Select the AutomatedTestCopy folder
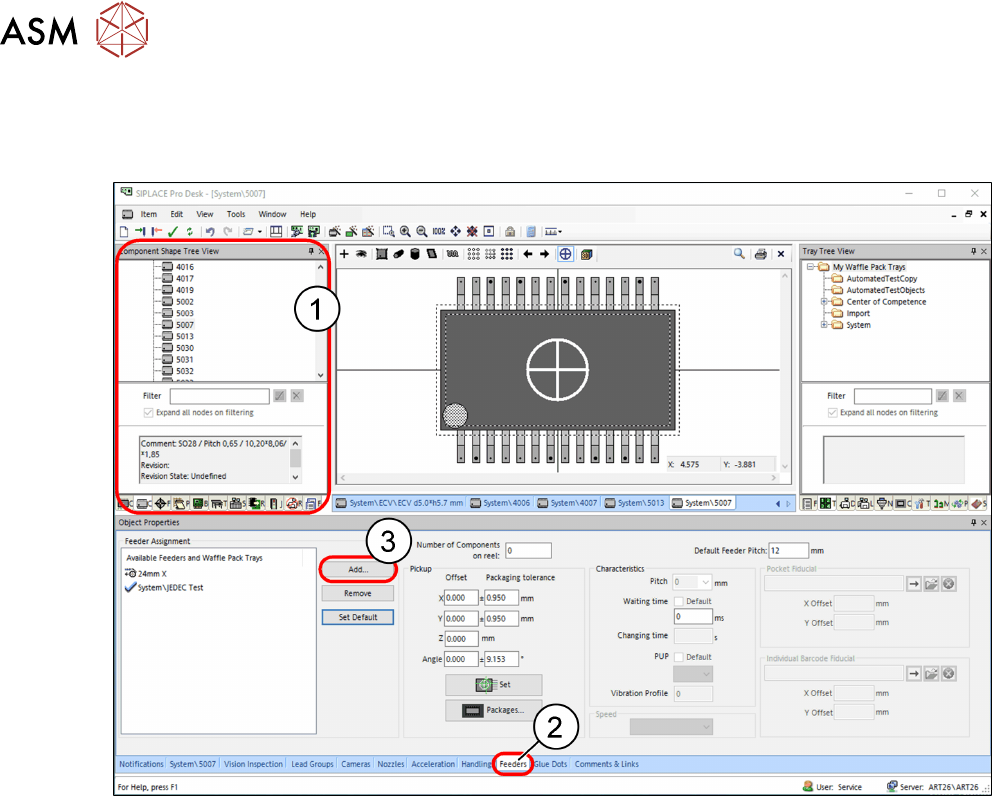Image resolution: width=992 pixels, height=796 pixels. [x=881, y=278]
